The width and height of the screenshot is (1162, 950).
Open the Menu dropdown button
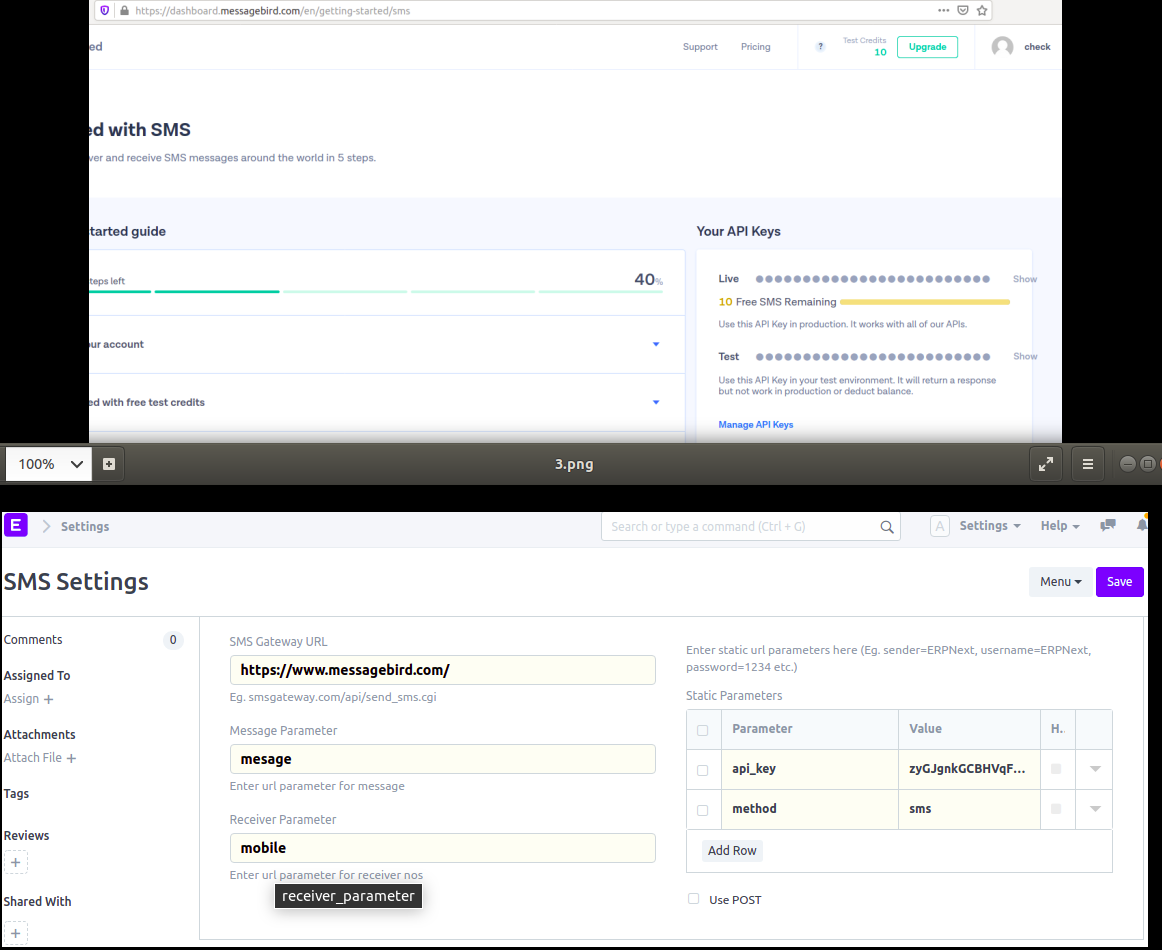click(x=1060, y=582)
